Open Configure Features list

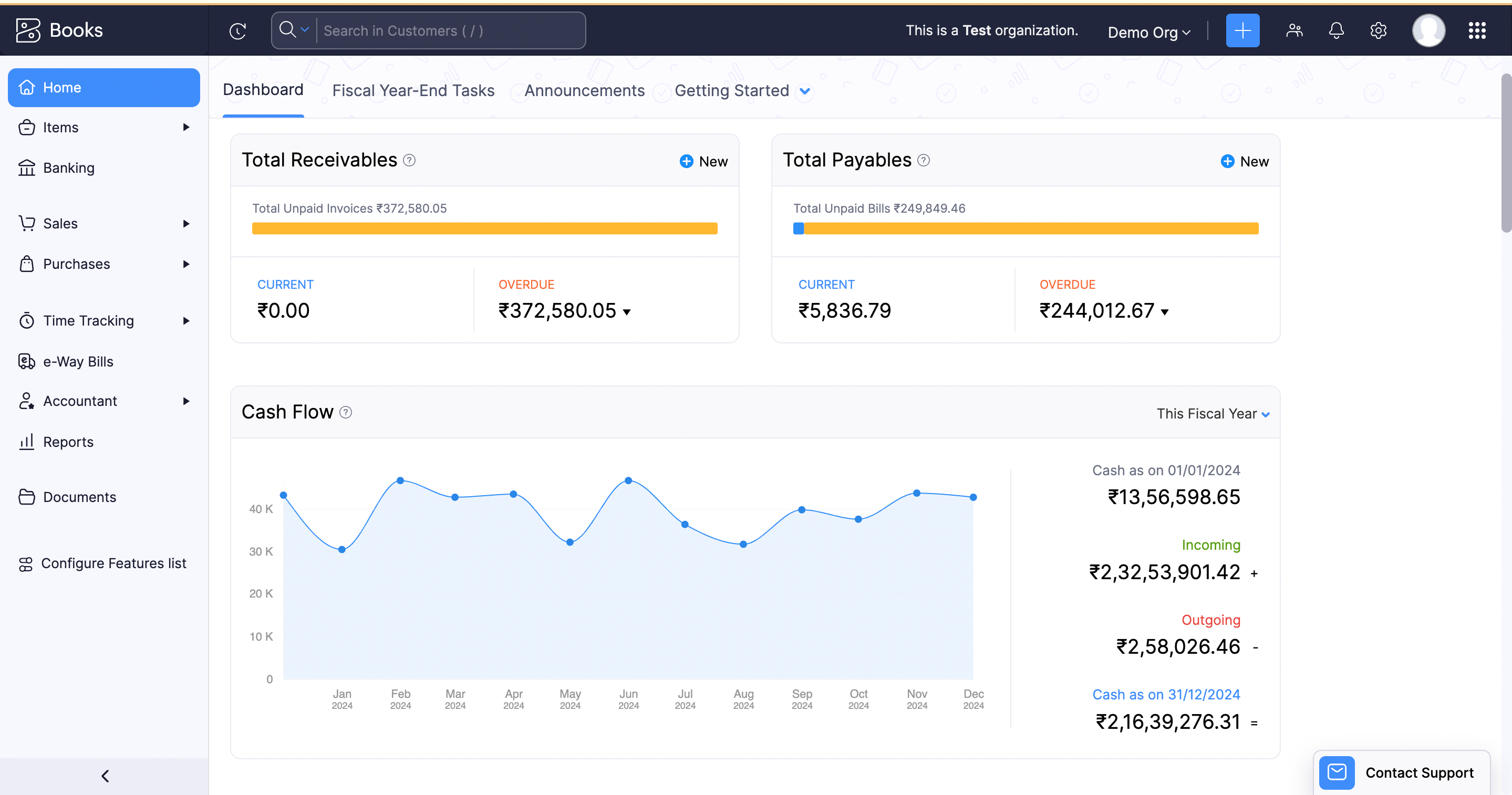coord(113,563)
